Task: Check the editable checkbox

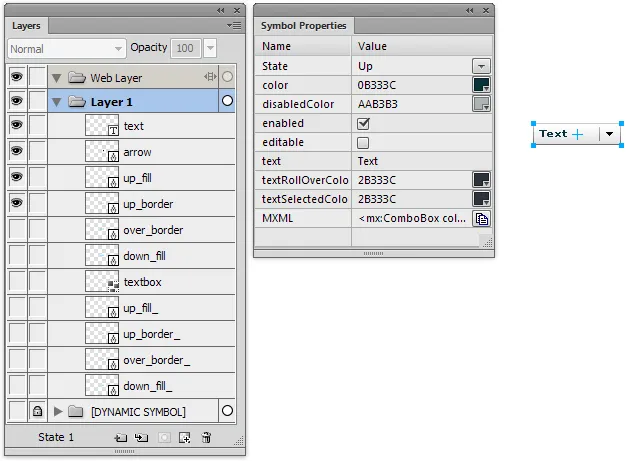Action: pyautogui.click(x=363, y=142)
